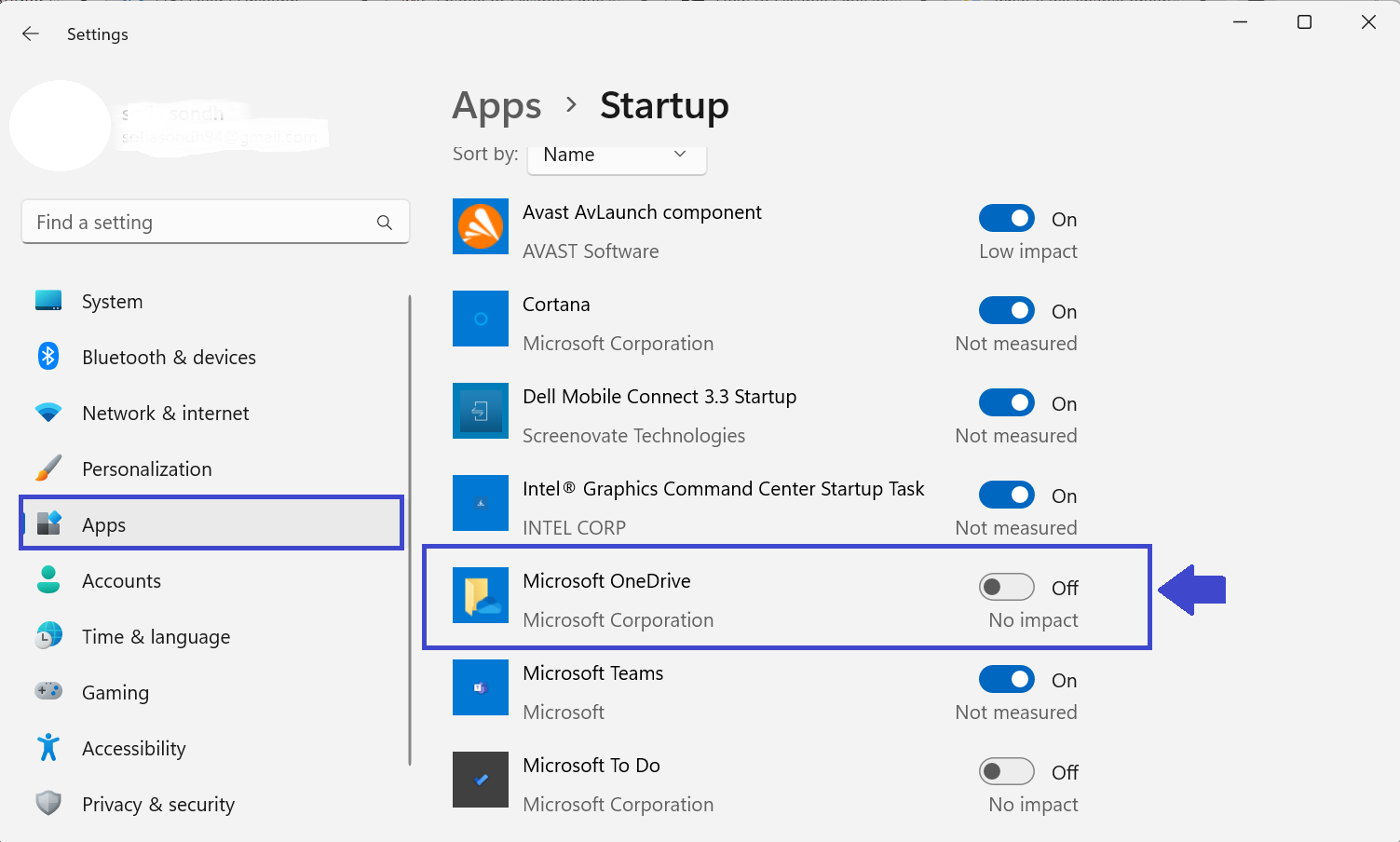Click the Intel Graphics Command Center icon
Image resolution: width=1400 pixels, height=842 pixels.
click(481, 503)
